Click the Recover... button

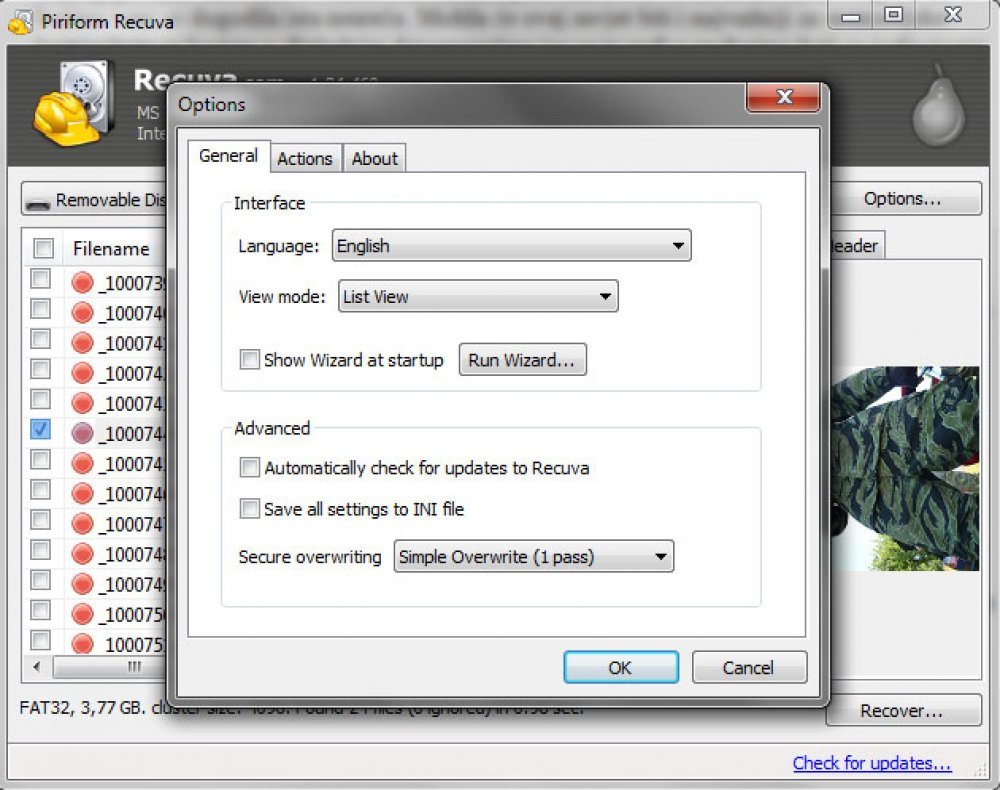pos(902,710)
